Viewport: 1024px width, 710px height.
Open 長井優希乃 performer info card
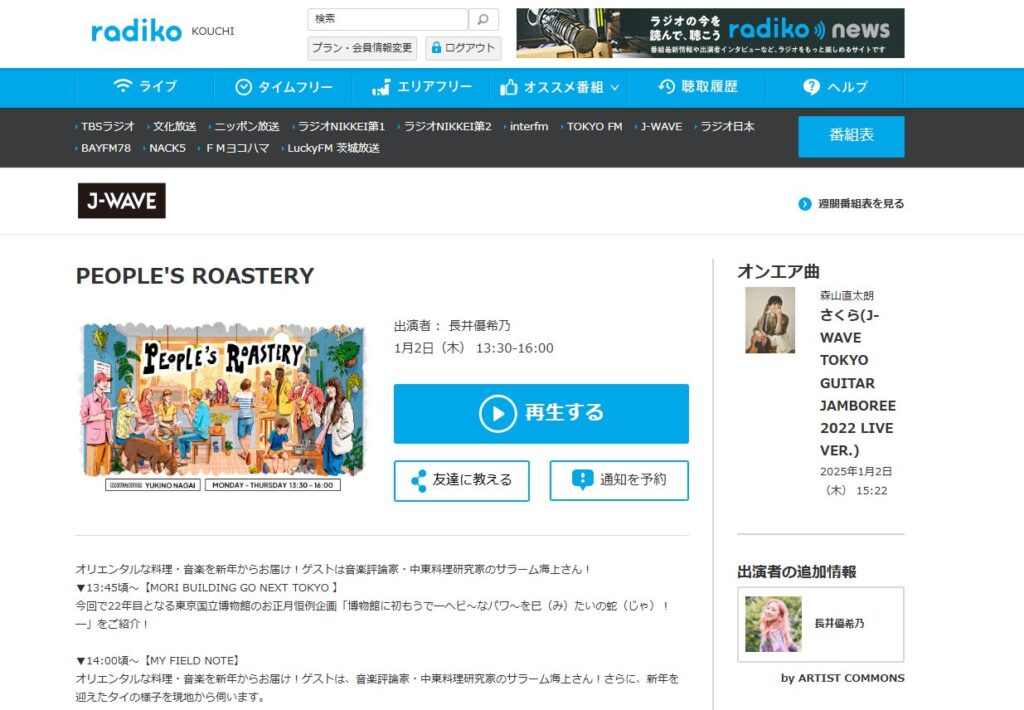coord(821,624)
